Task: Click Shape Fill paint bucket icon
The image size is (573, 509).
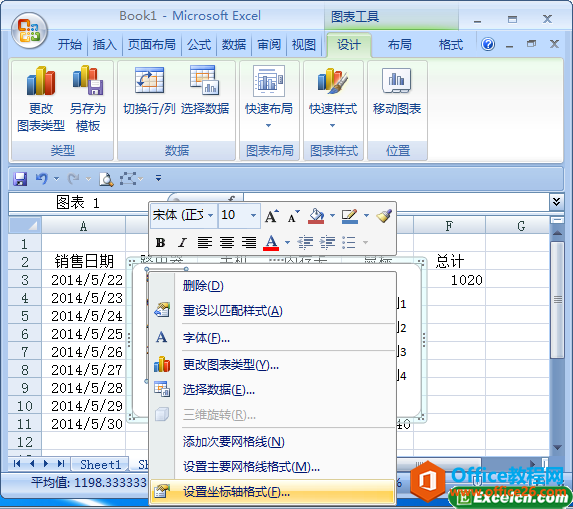Action: (x=316, y=216)
